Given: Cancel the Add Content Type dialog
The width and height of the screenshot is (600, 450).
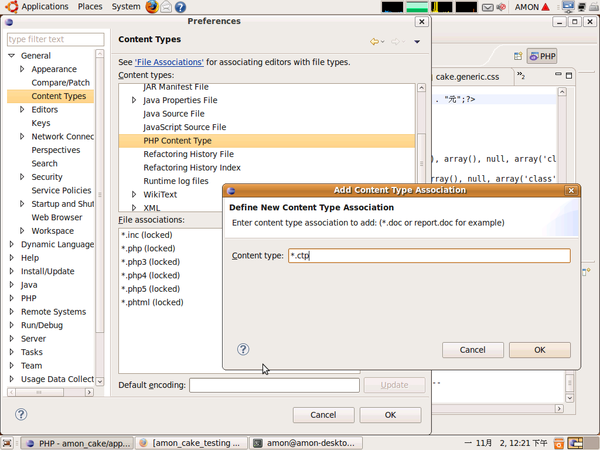Looking at the screenshot, I should point(473,350).
